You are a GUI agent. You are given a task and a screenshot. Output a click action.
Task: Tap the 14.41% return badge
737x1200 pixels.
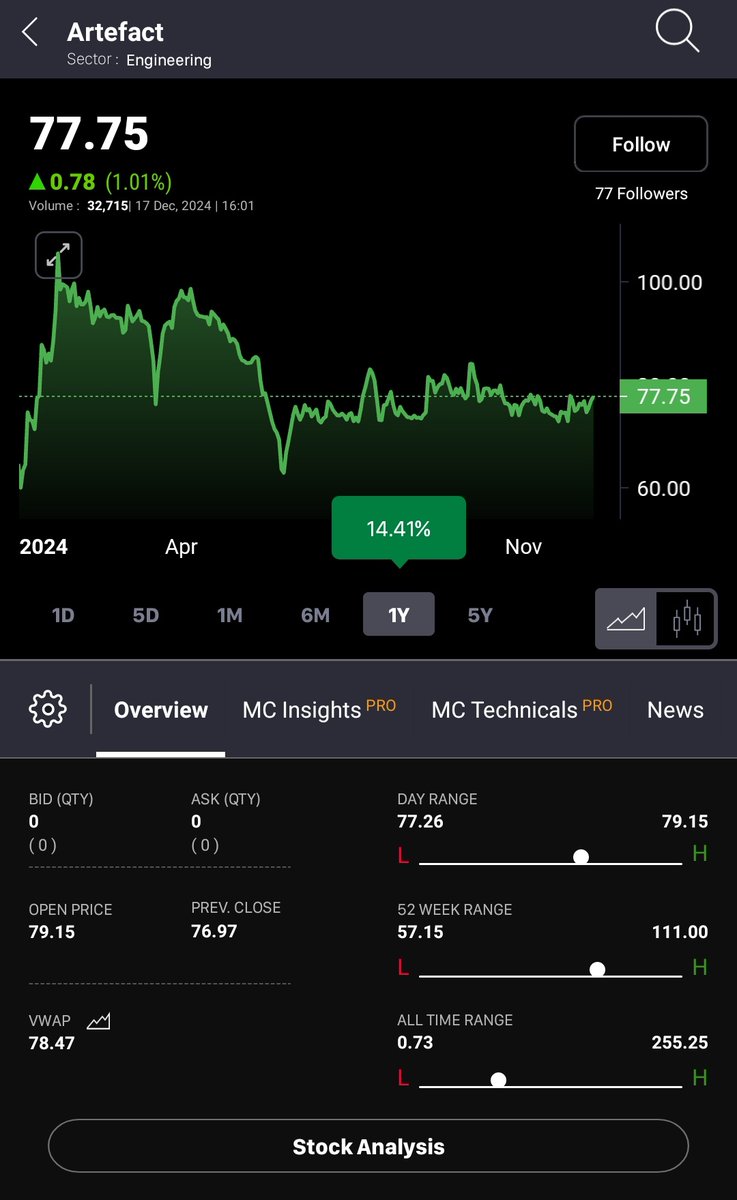pos(399,528)
